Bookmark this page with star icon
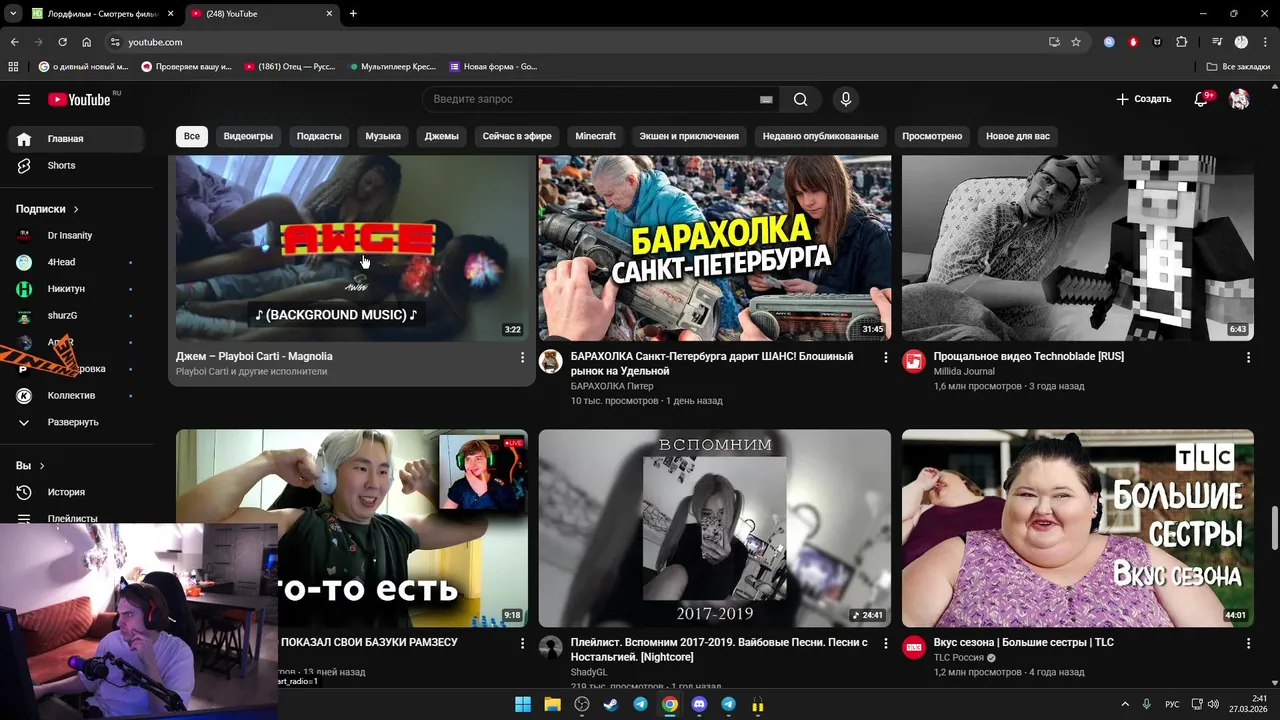The width and height of the screenshot is (1280, 720). coord(1076,42)
